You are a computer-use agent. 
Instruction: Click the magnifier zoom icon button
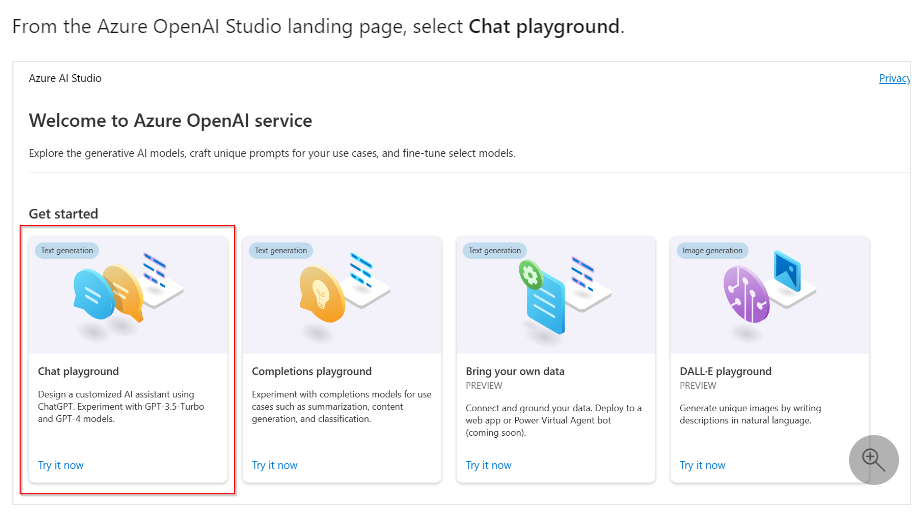pos(874,460)
